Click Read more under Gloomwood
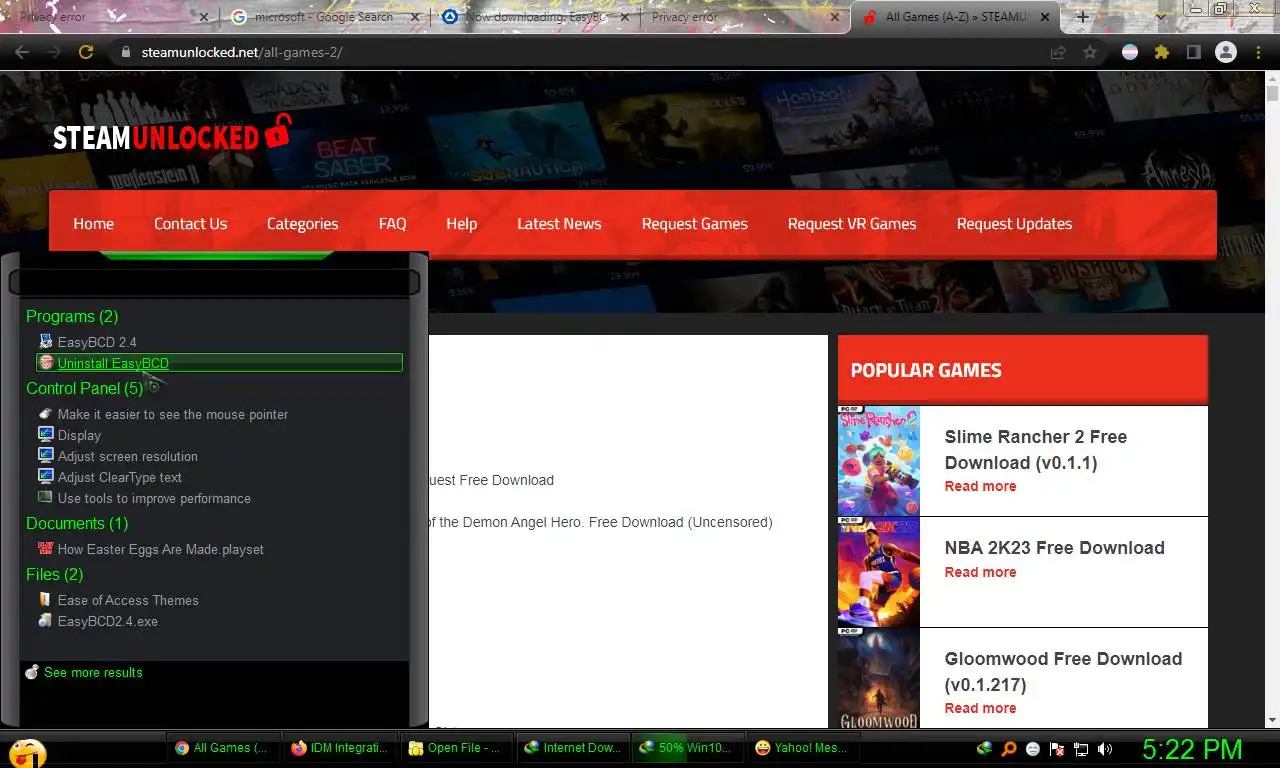Screen dimensions: 1280x768 click(x=980, y=708)
